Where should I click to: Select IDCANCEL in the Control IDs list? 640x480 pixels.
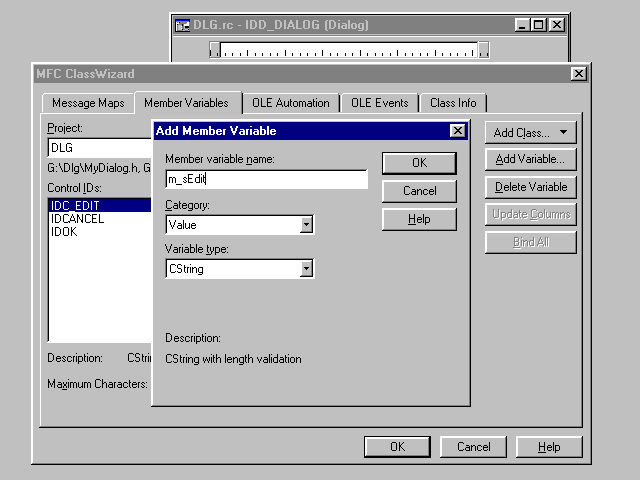click(77, 219)
